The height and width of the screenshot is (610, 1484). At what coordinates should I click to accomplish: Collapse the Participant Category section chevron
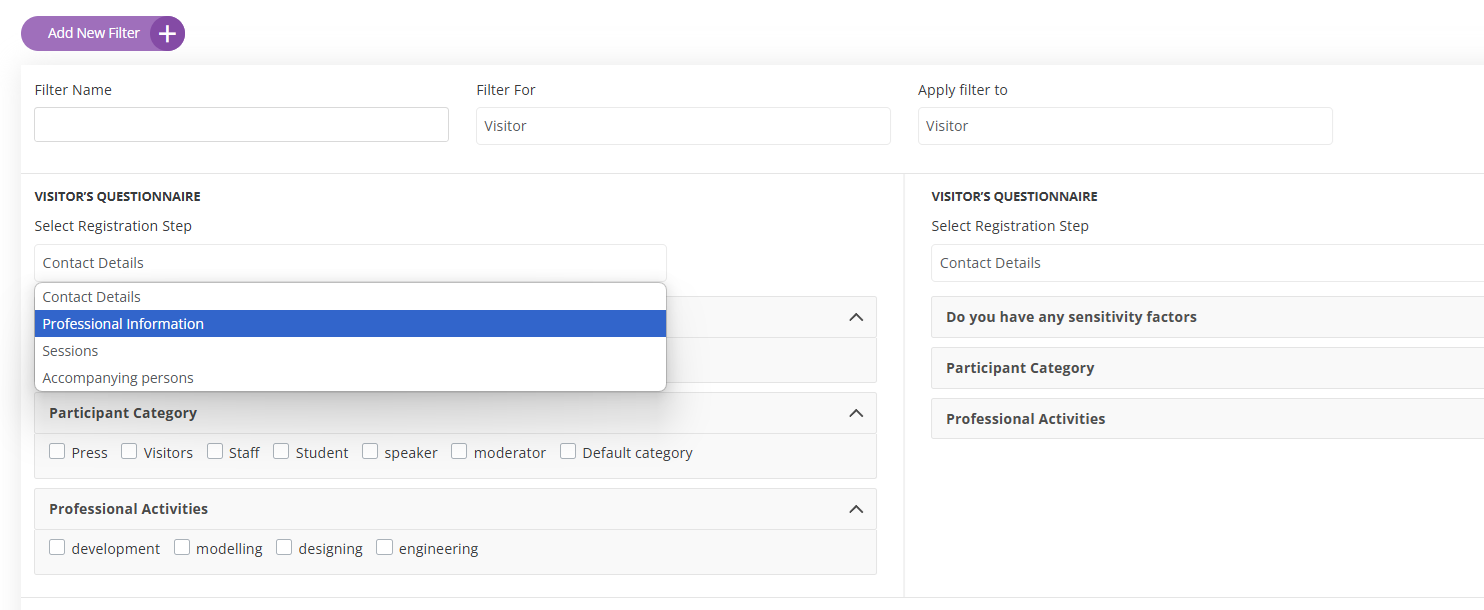[x=855, y=413]
